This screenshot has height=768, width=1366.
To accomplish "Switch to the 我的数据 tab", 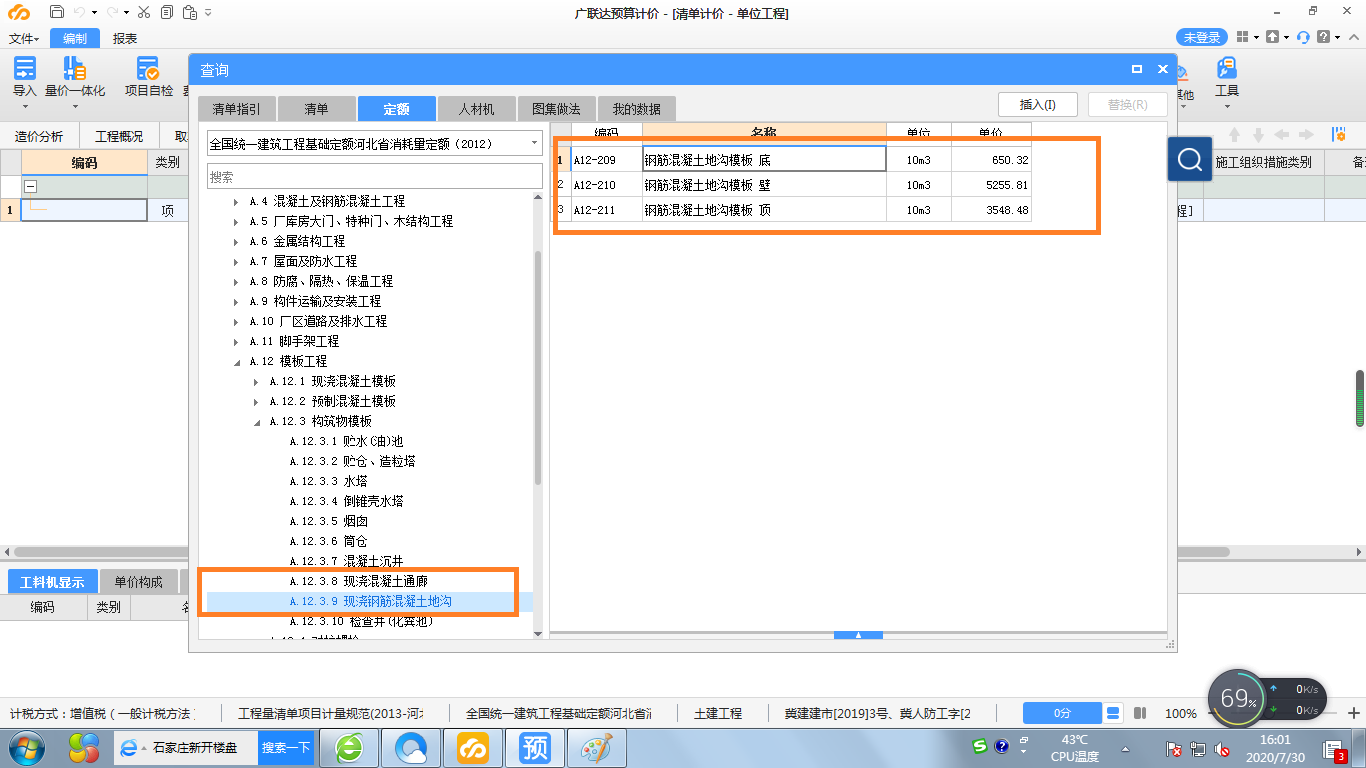I will (x=636, y=108).
